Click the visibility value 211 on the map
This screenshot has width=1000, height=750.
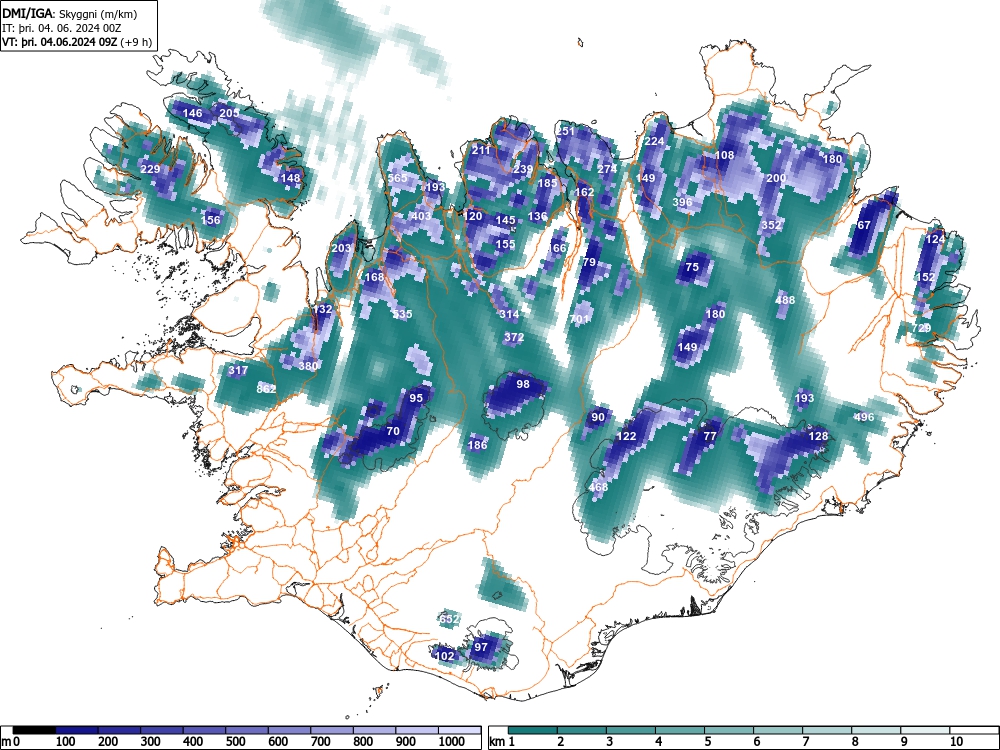click(481, 151)
